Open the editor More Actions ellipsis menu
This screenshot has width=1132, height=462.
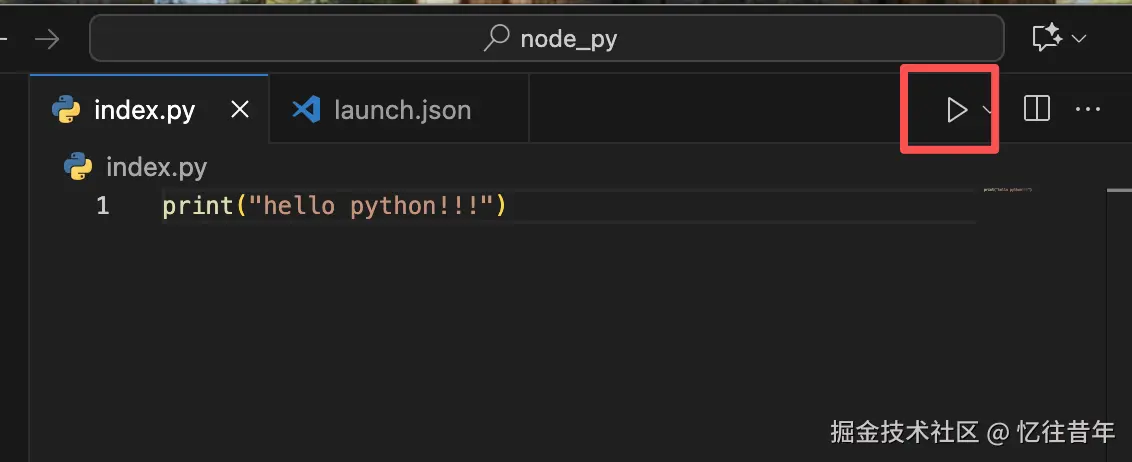(x=1087, y=109)
